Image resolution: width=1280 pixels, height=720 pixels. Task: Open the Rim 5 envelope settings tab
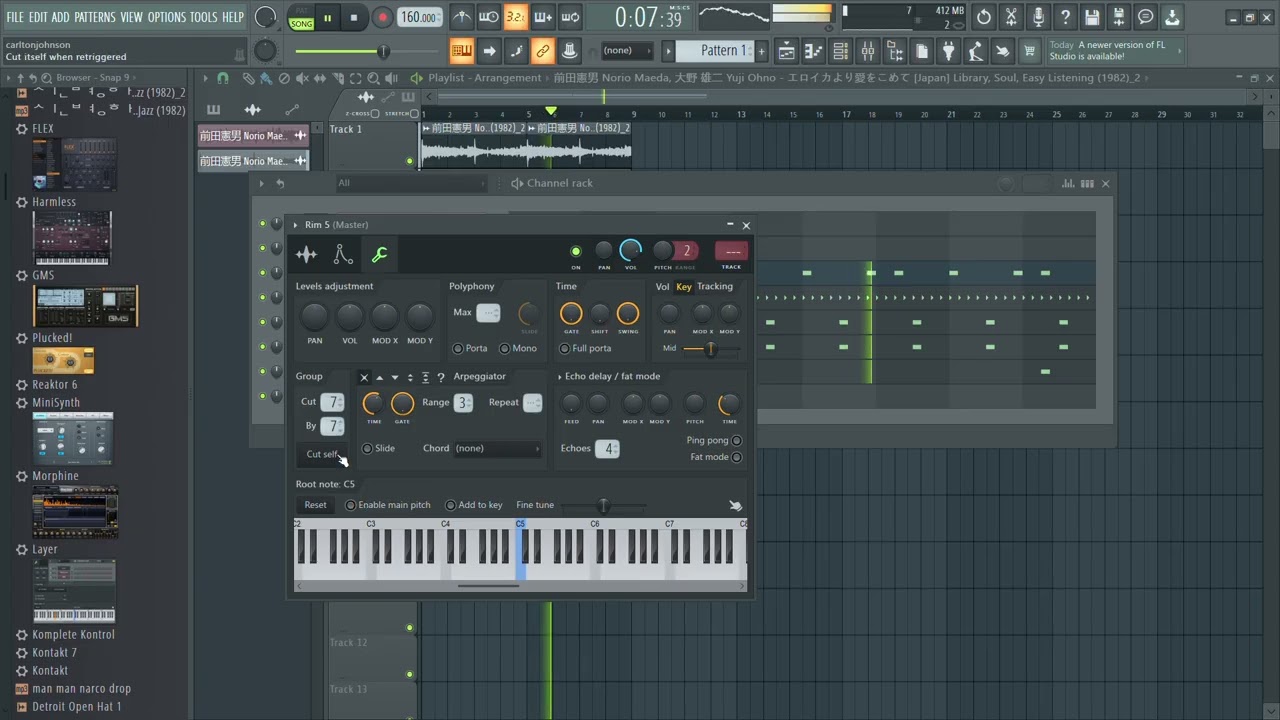pos(343,255)
